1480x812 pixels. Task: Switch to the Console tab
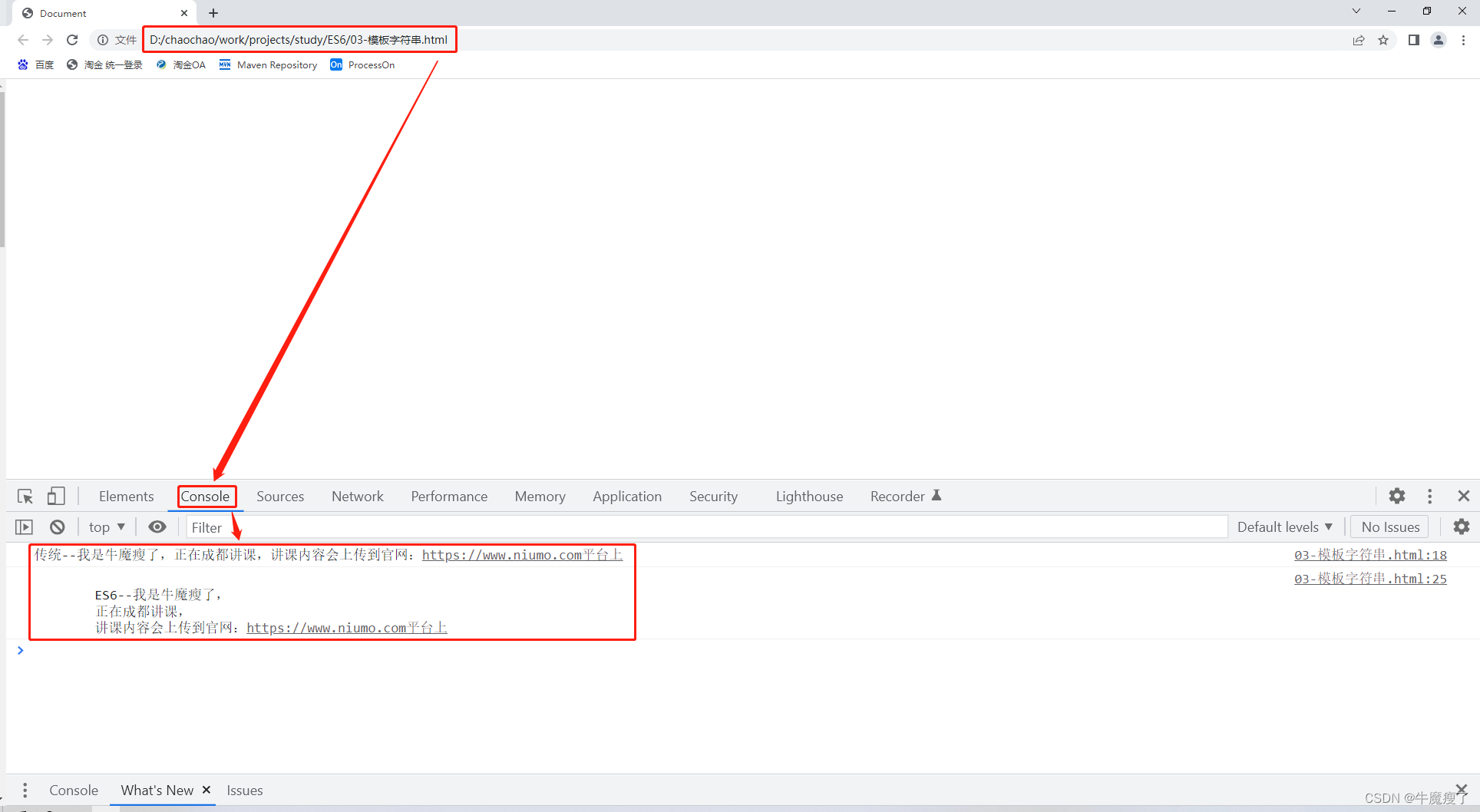[205, 497]
